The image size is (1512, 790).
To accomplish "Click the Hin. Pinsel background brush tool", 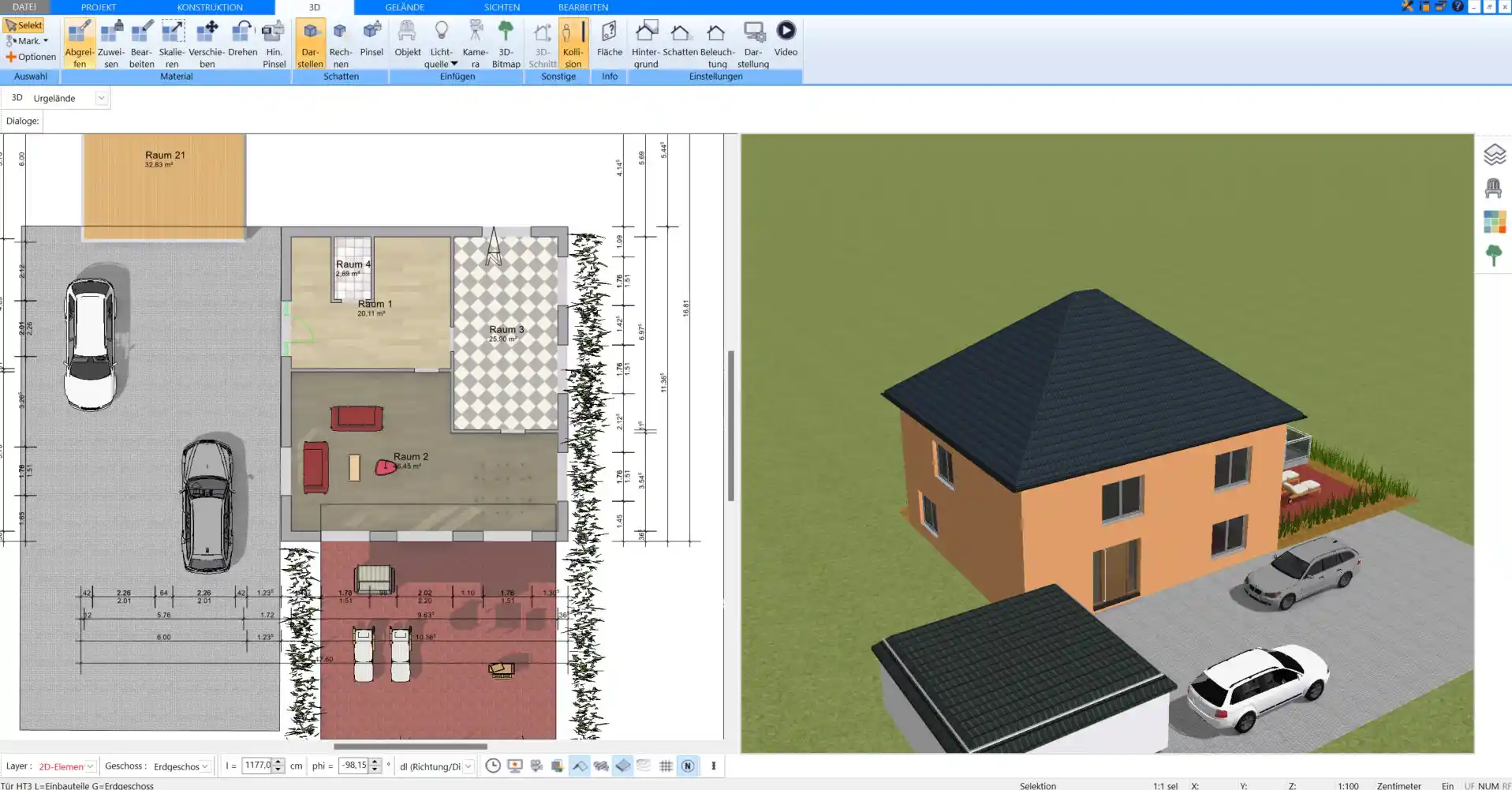I will [274, 44].
